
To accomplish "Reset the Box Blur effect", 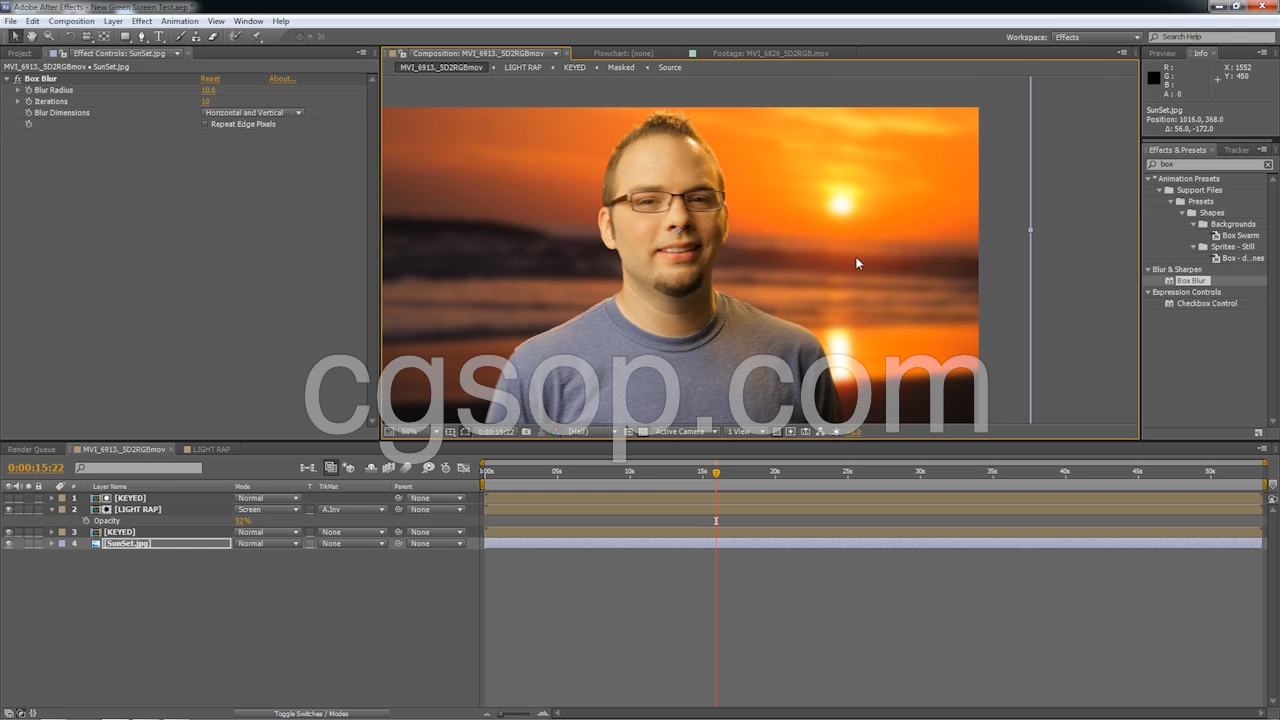I will tap(210, 79).
